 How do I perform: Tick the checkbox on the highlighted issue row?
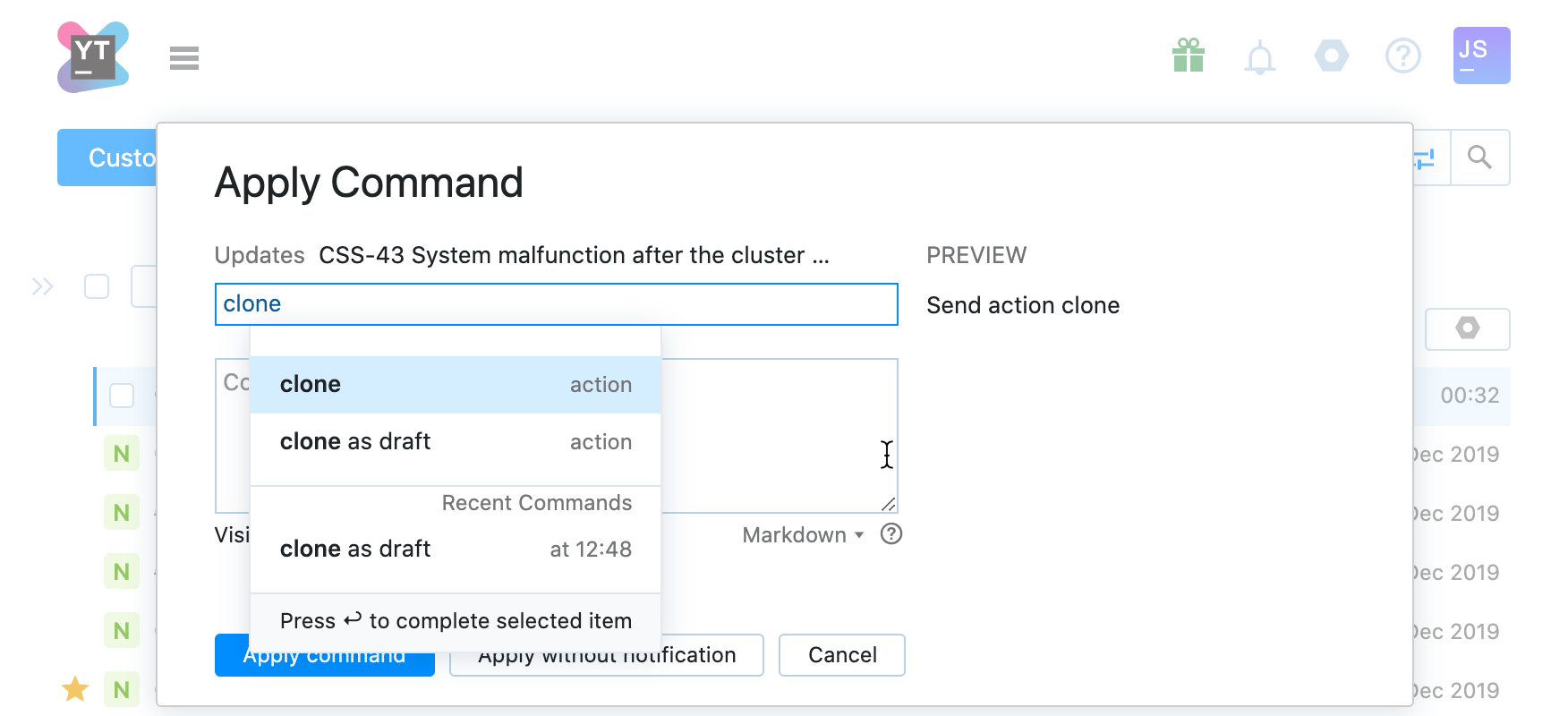click(122, 396)
